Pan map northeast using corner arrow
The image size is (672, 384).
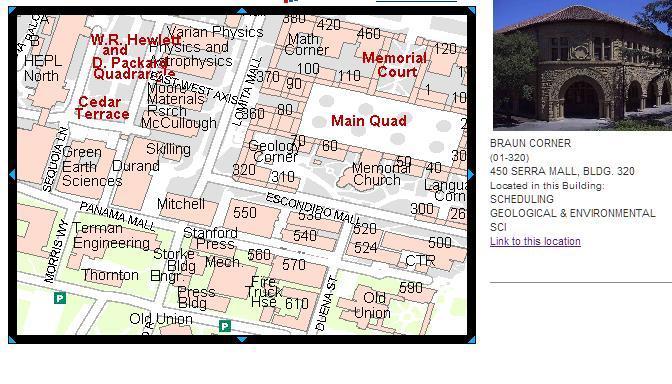[x=471, y=10]
